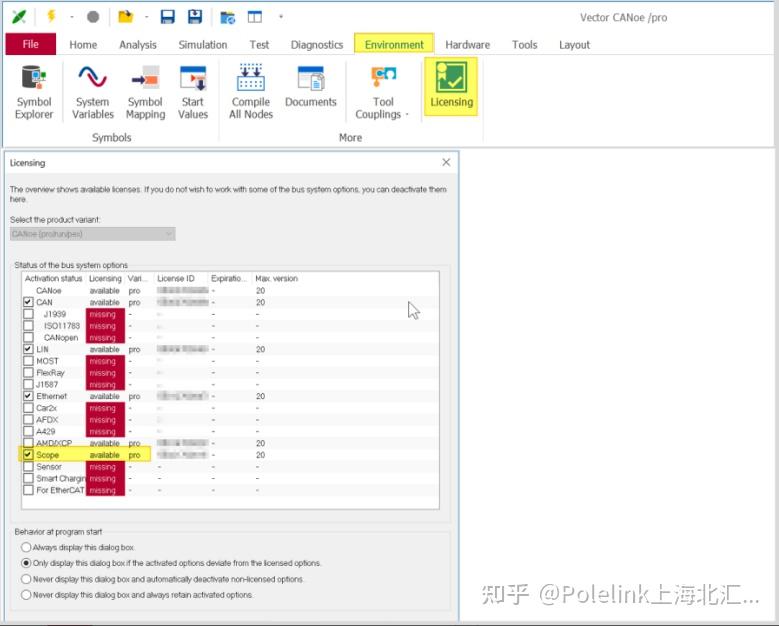
Task: Click the Expiration column header
Action: click(x=229, y=278)
